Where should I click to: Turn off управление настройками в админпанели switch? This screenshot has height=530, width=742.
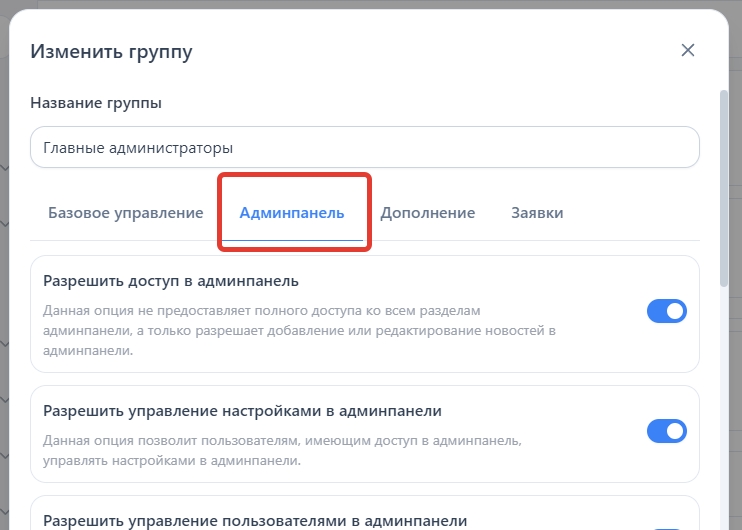pyautogui.click(x=667, y=431)
